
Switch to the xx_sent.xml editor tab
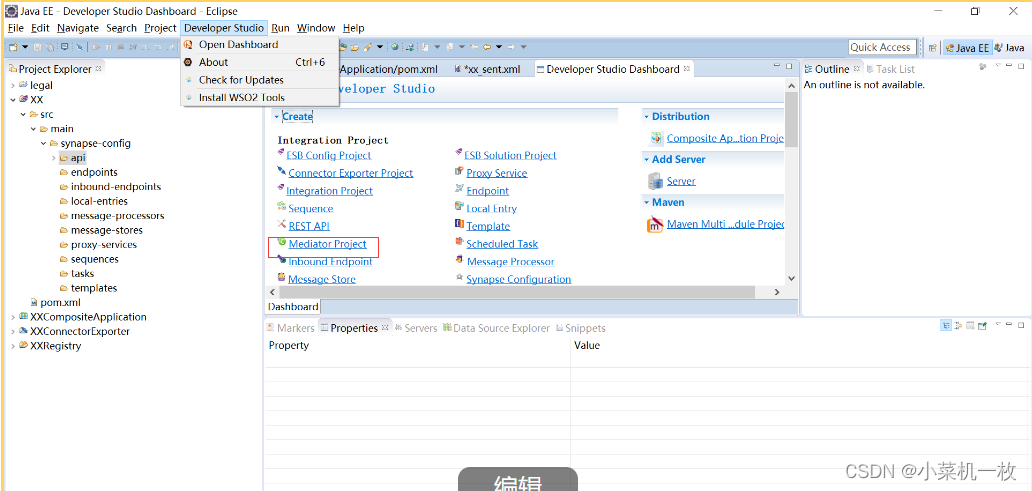[487, 69]
